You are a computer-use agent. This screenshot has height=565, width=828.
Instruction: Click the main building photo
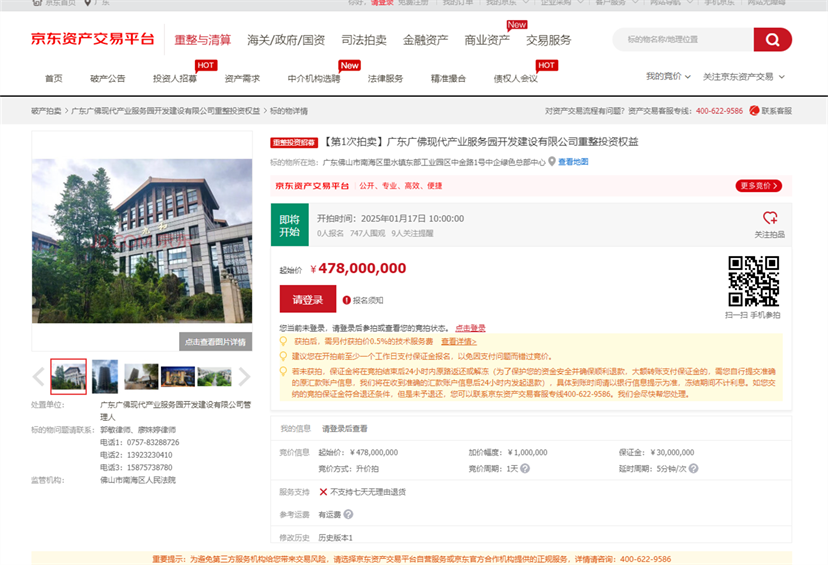point(142,241)
